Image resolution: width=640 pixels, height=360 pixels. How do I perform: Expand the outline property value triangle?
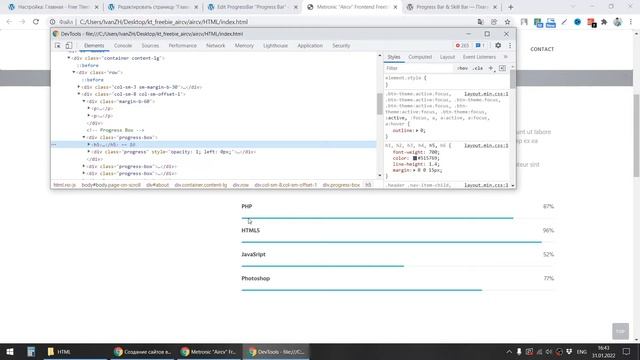point(417,131)
